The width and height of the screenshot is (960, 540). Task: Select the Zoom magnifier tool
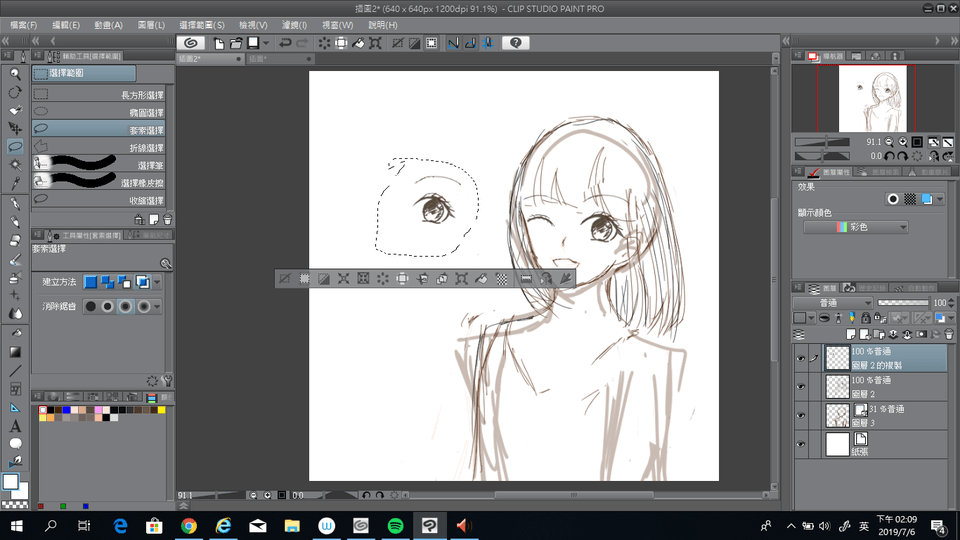click(15, 74)
